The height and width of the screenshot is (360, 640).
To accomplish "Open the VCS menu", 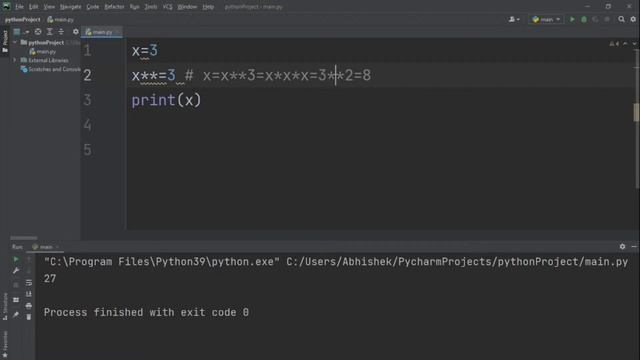I will [x=167, y=7].
